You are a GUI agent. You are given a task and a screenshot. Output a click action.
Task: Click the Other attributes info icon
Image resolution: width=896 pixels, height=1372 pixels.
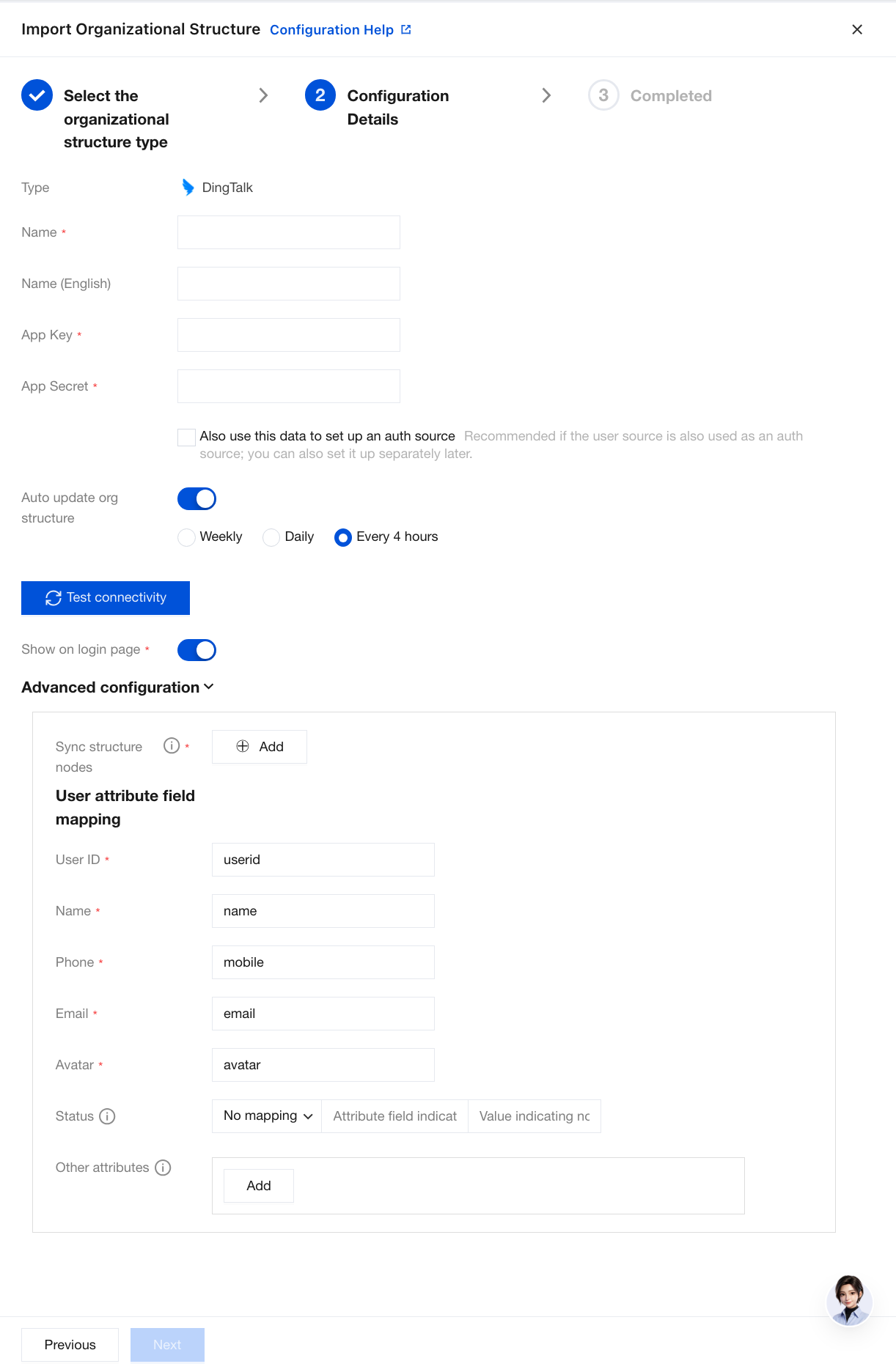click(163, 1168)
